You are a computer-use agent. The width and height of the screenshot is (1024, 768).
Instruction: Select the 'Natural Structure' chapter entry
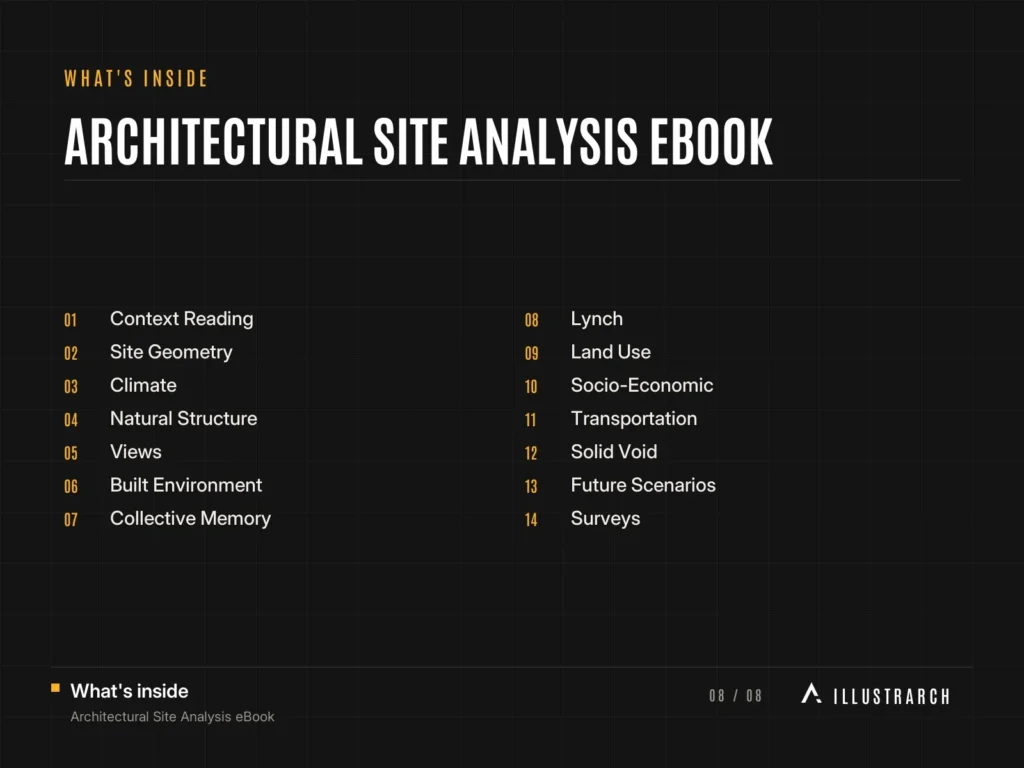coord(184,419)
